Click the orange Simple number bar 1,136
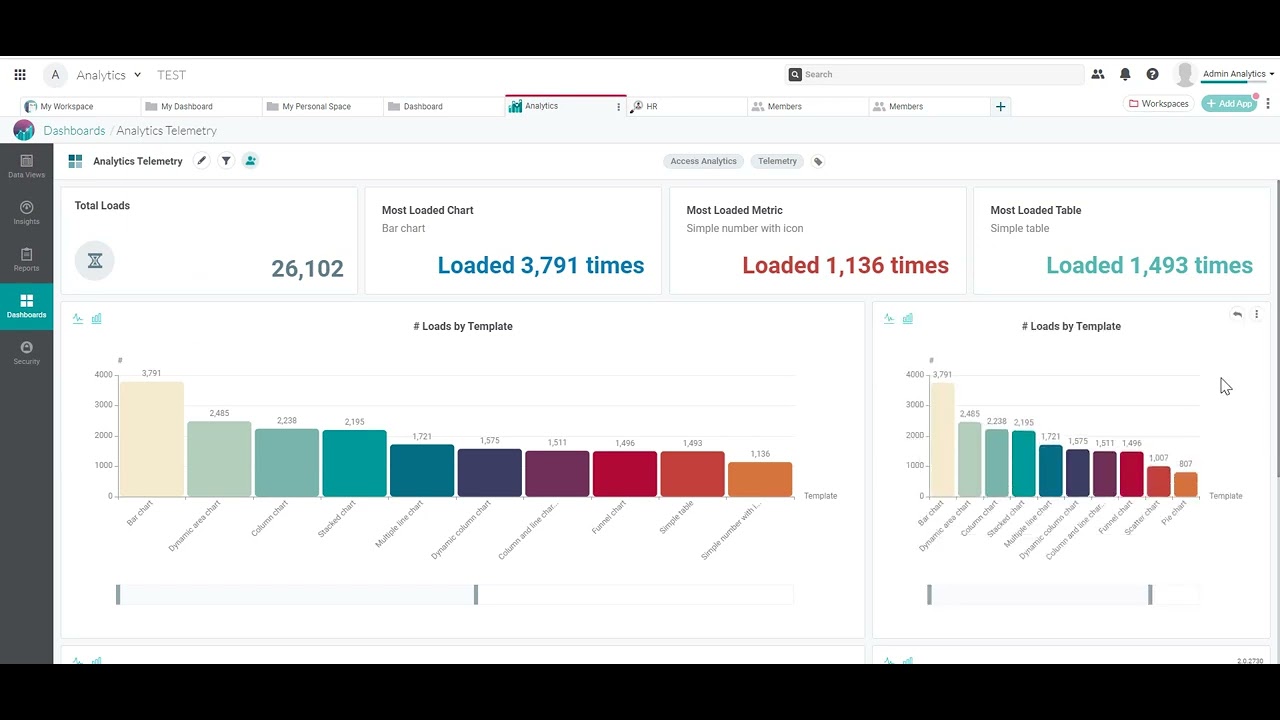 point(760,479)
